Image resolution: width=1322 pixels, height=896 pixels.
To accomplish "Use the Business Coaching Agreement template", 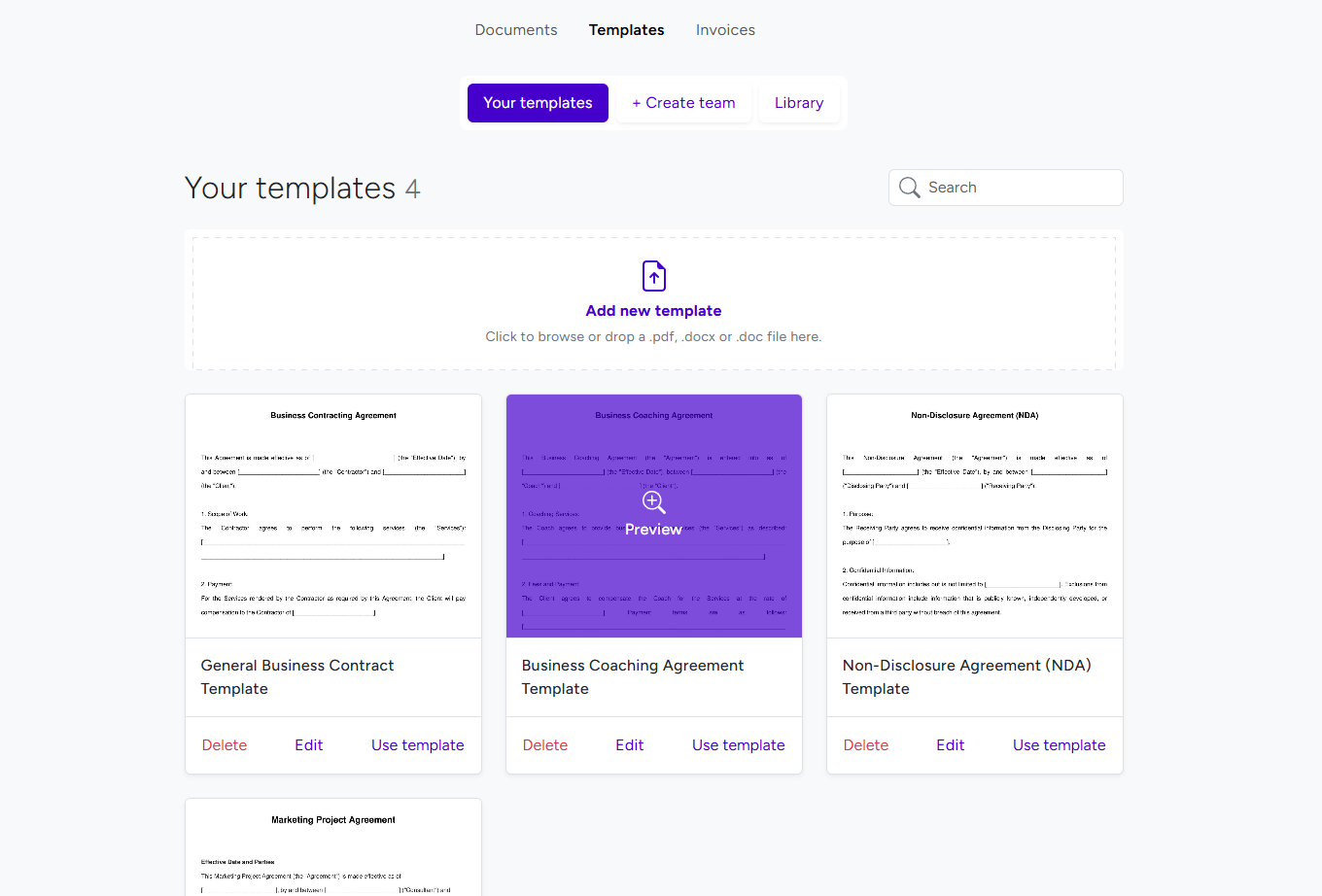I will 738,744.
